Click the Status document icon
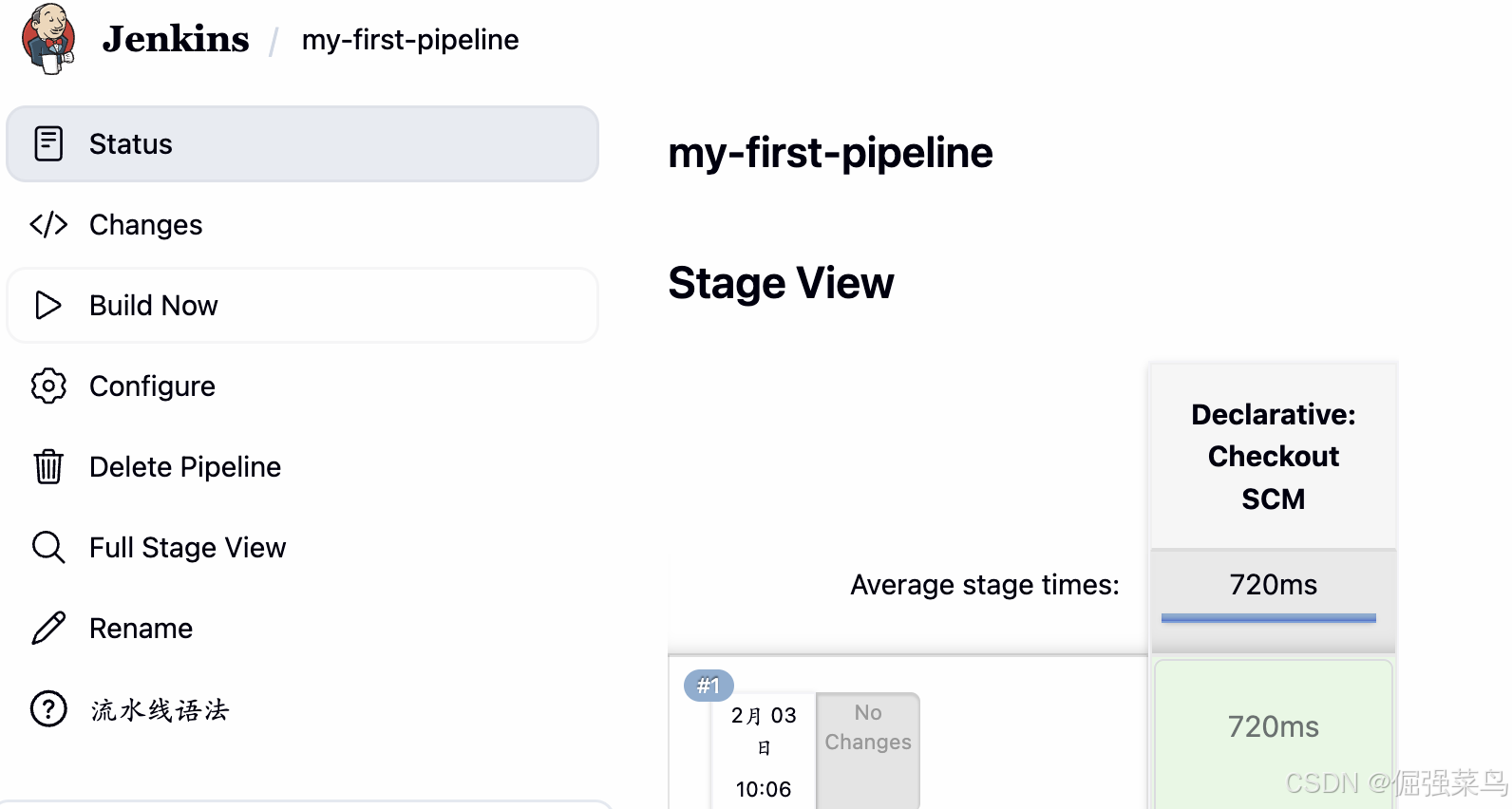The image size is (1512, 809). coord(48,143)
